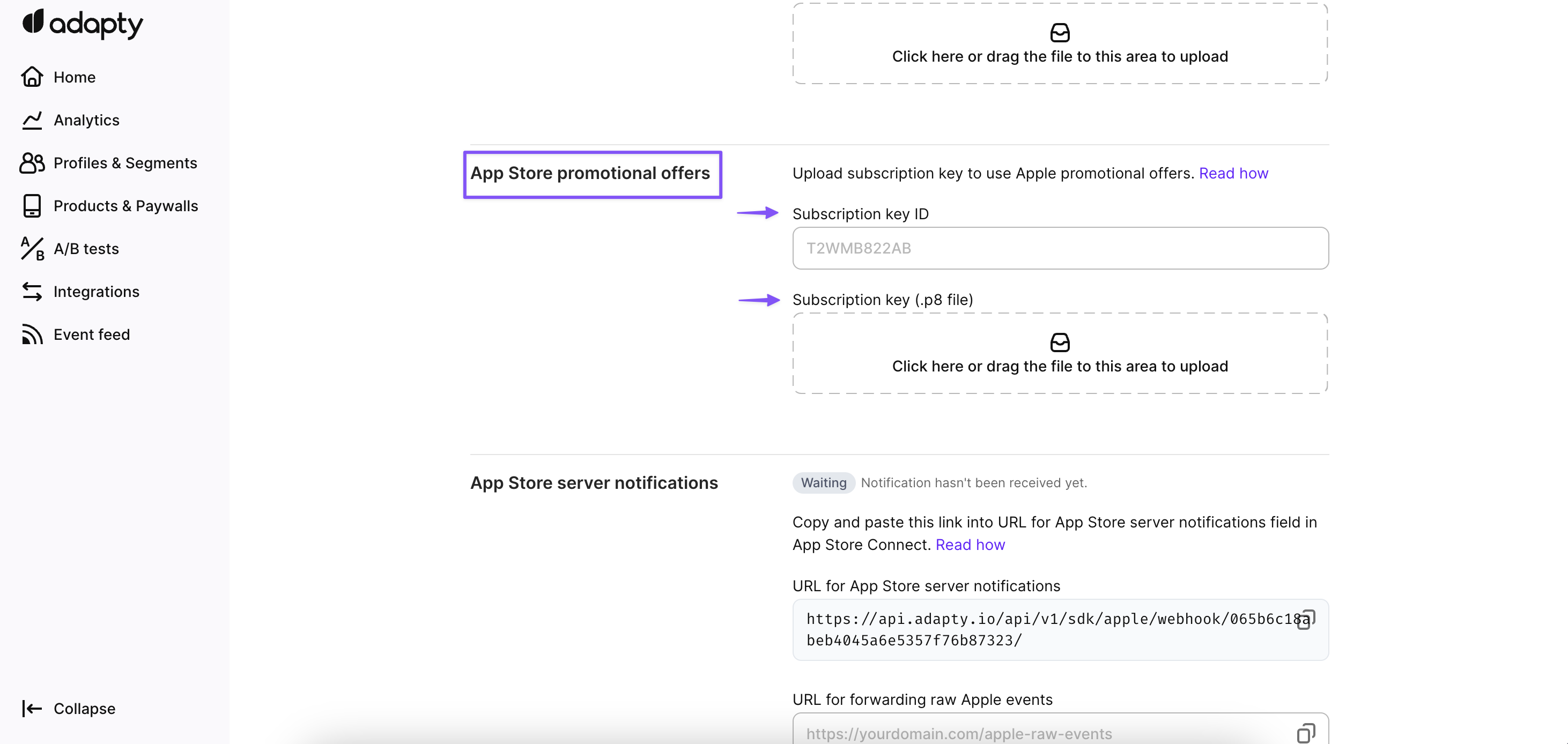Focus the Subscription key ID field
Image resolution: width=1568 pixels, height=744 pixels.
pyautogui.click(x=1060, y=248)
